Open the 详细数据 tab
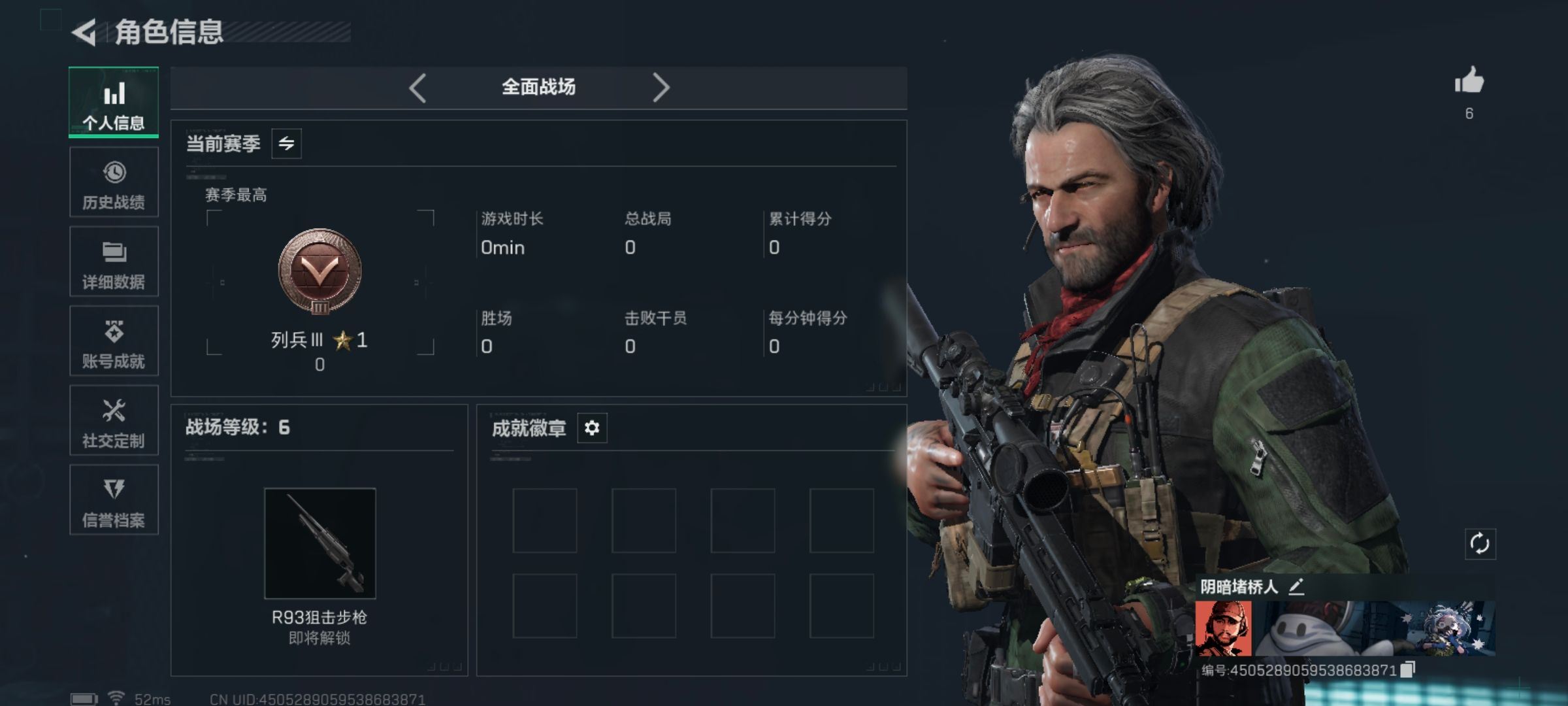The height and width of the screenshot is (706, 1568). (114, 261)
